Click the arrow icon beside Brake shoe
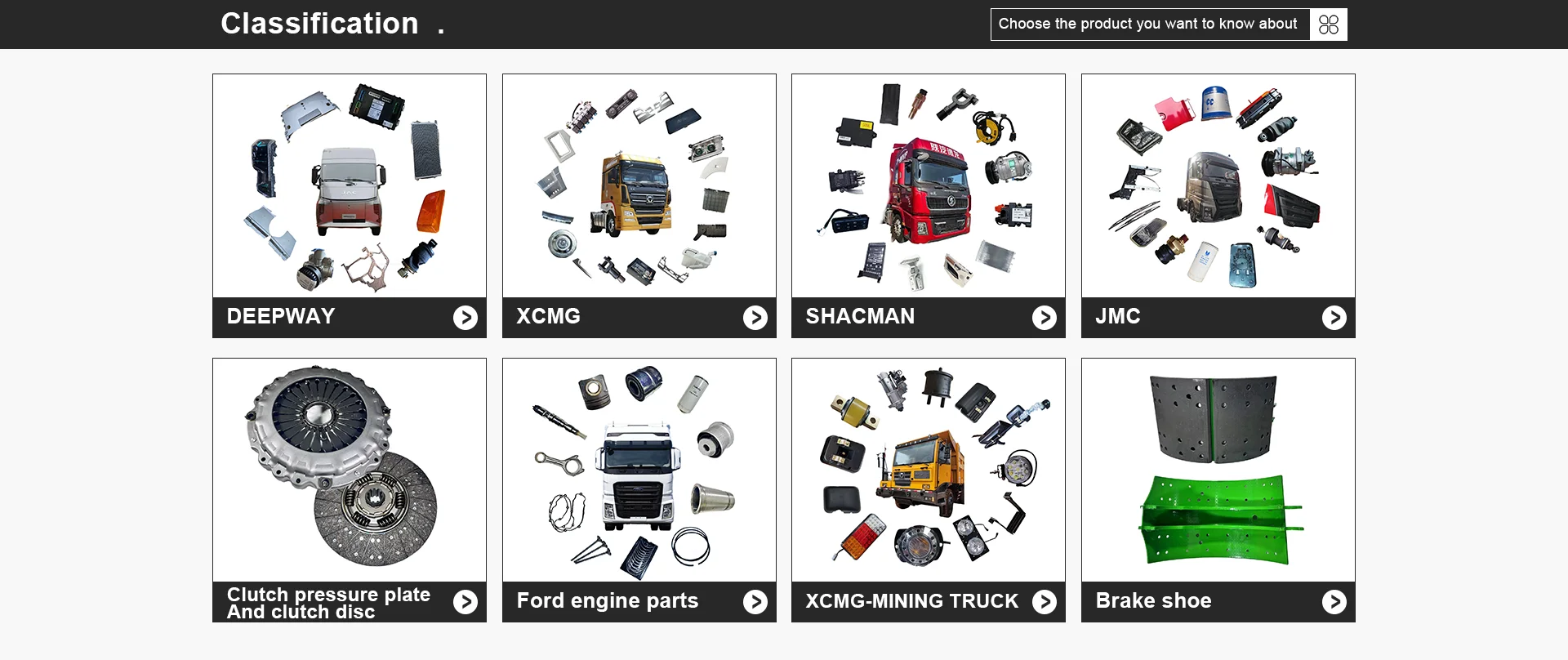The width and height of the screenshot is (1568, 660). 1334,602
